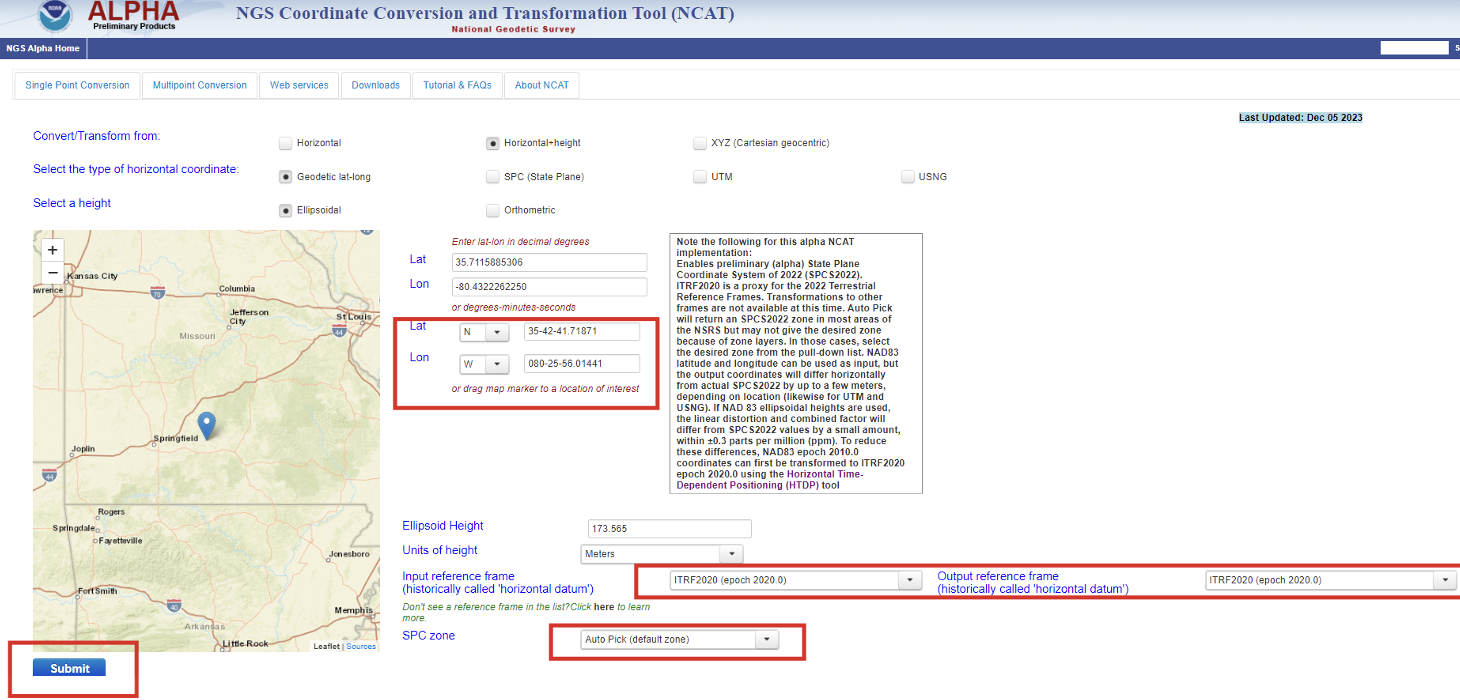Expand the Input reference frame dropdown
Image resolution: width=1460 pixels, height=700 pixels.
click(x=795, y=580)
